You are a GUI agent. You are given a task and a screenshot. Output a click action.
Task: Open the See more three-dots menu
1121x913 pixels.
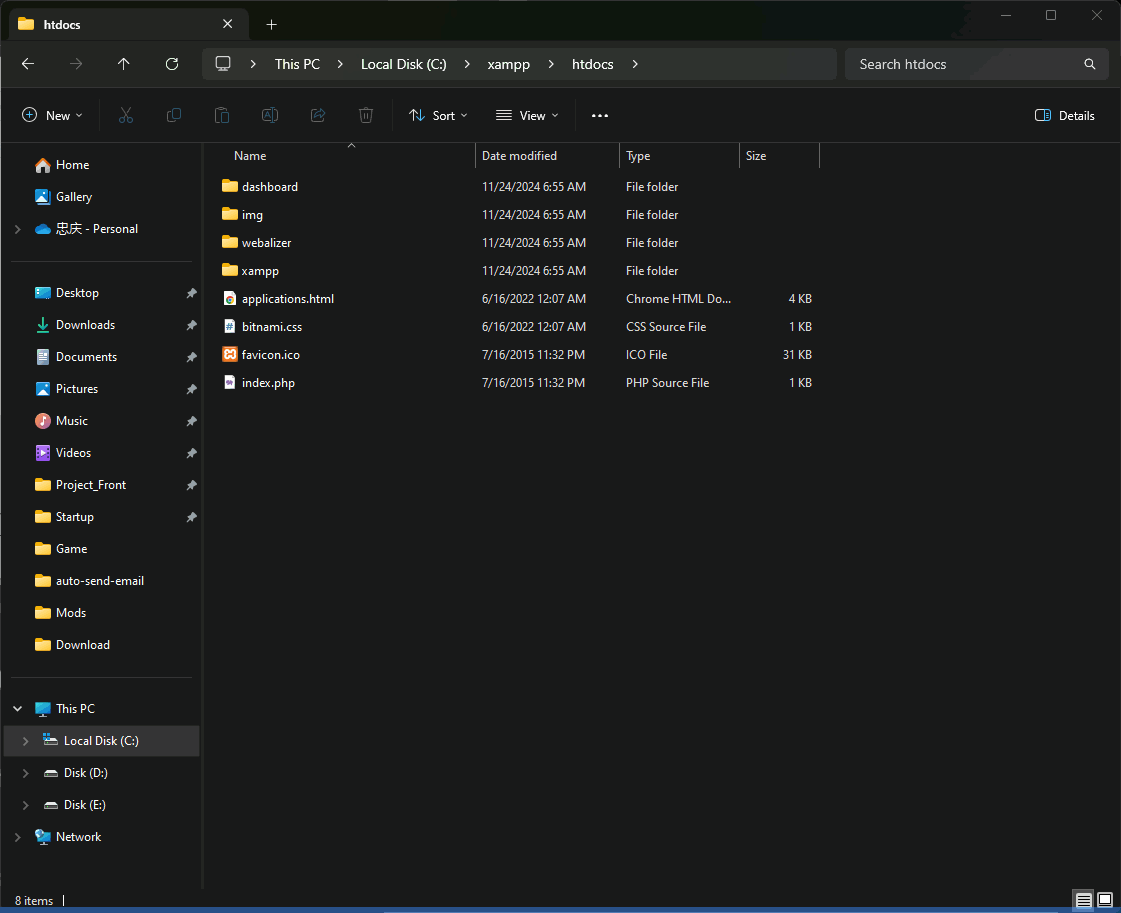point(600,115)
